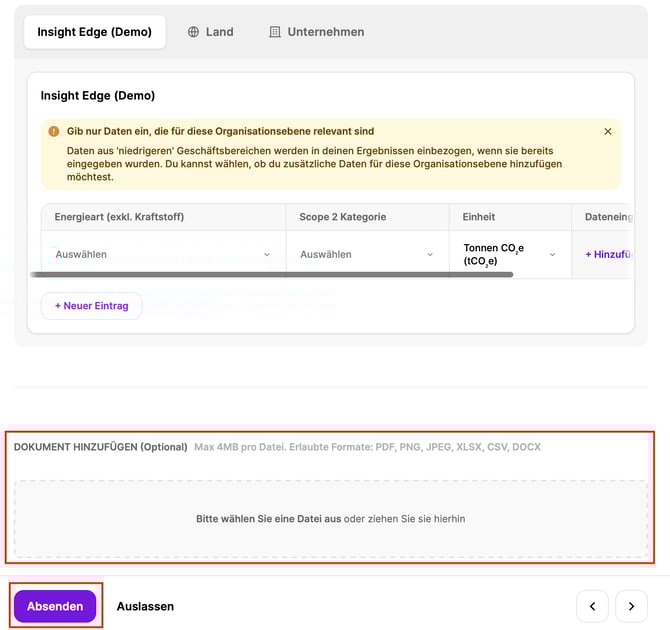Click the building icon beside Unternehmen

click(275, 32)
